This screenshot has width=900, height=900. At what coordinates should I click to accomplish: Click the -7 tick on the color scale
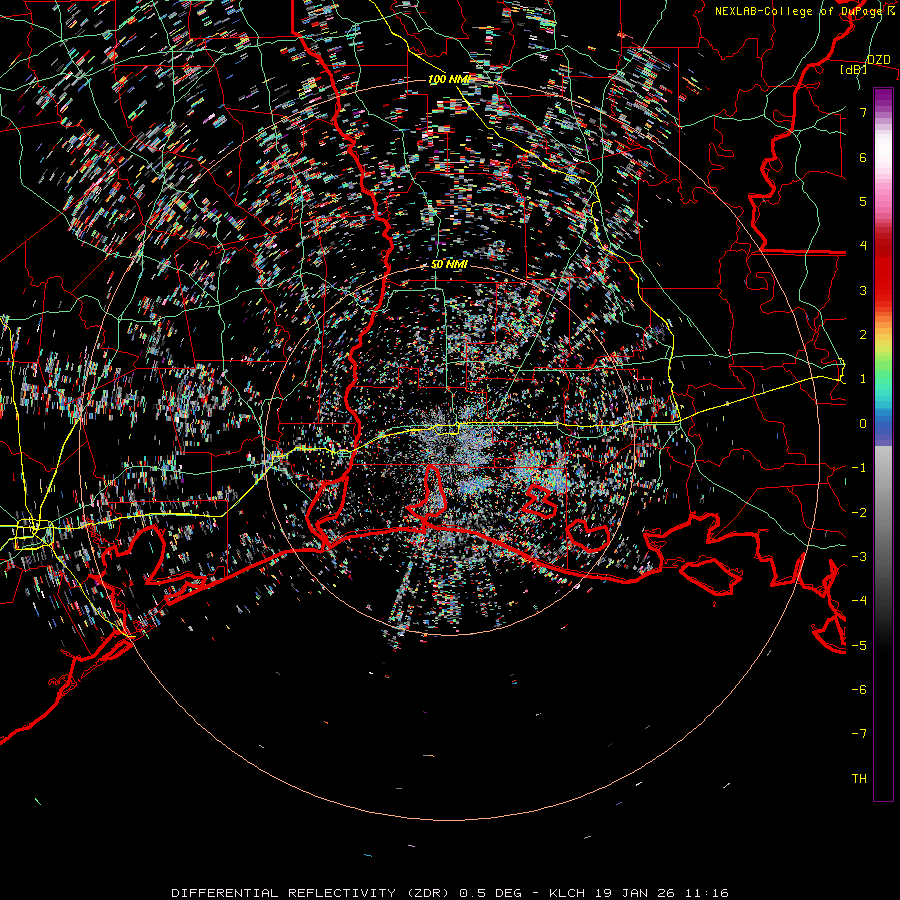coord(859,734)
